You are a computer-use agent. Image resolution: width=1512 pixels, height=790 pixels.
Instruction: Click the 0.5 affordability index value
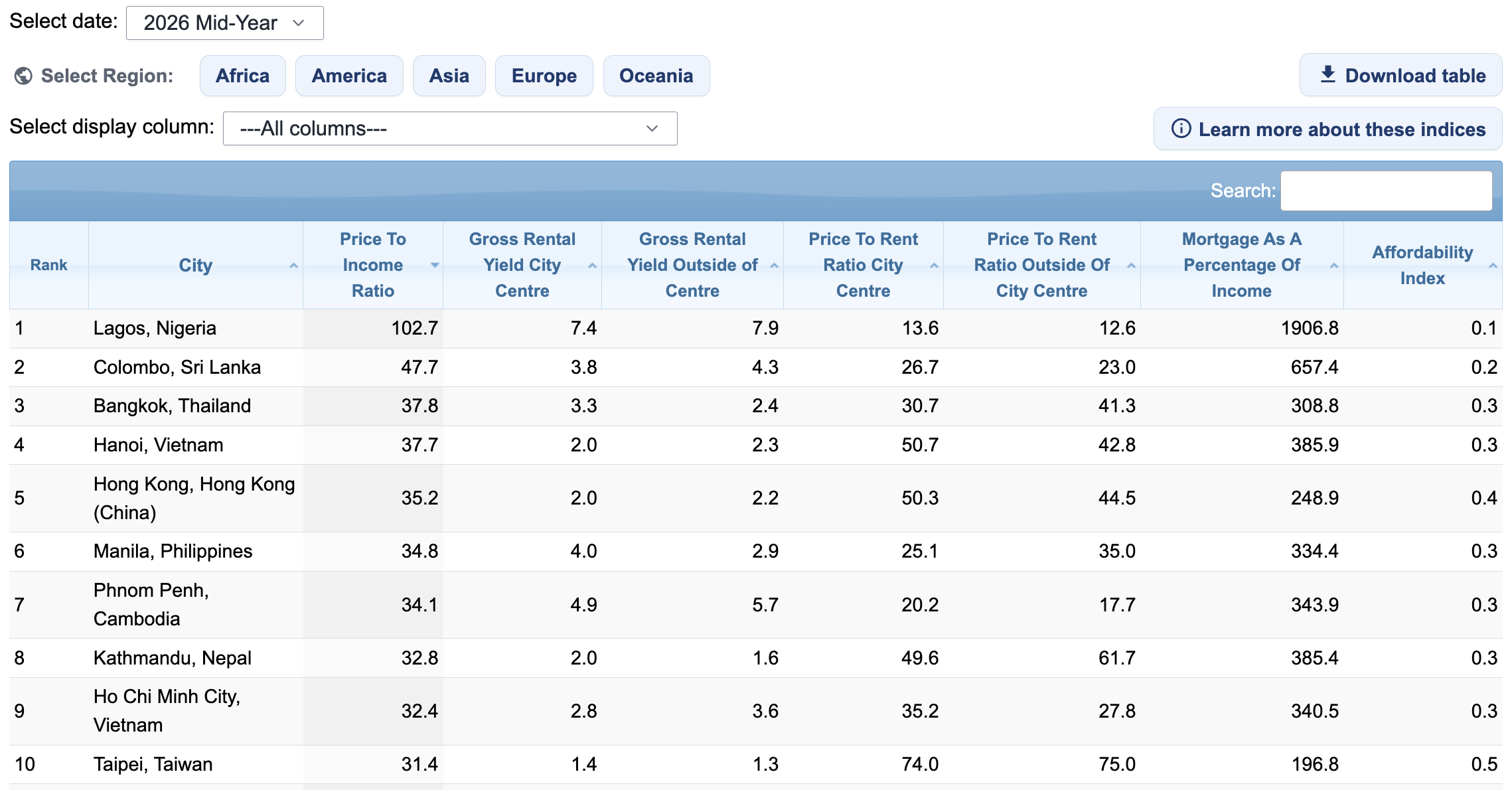pos(1483,764)
